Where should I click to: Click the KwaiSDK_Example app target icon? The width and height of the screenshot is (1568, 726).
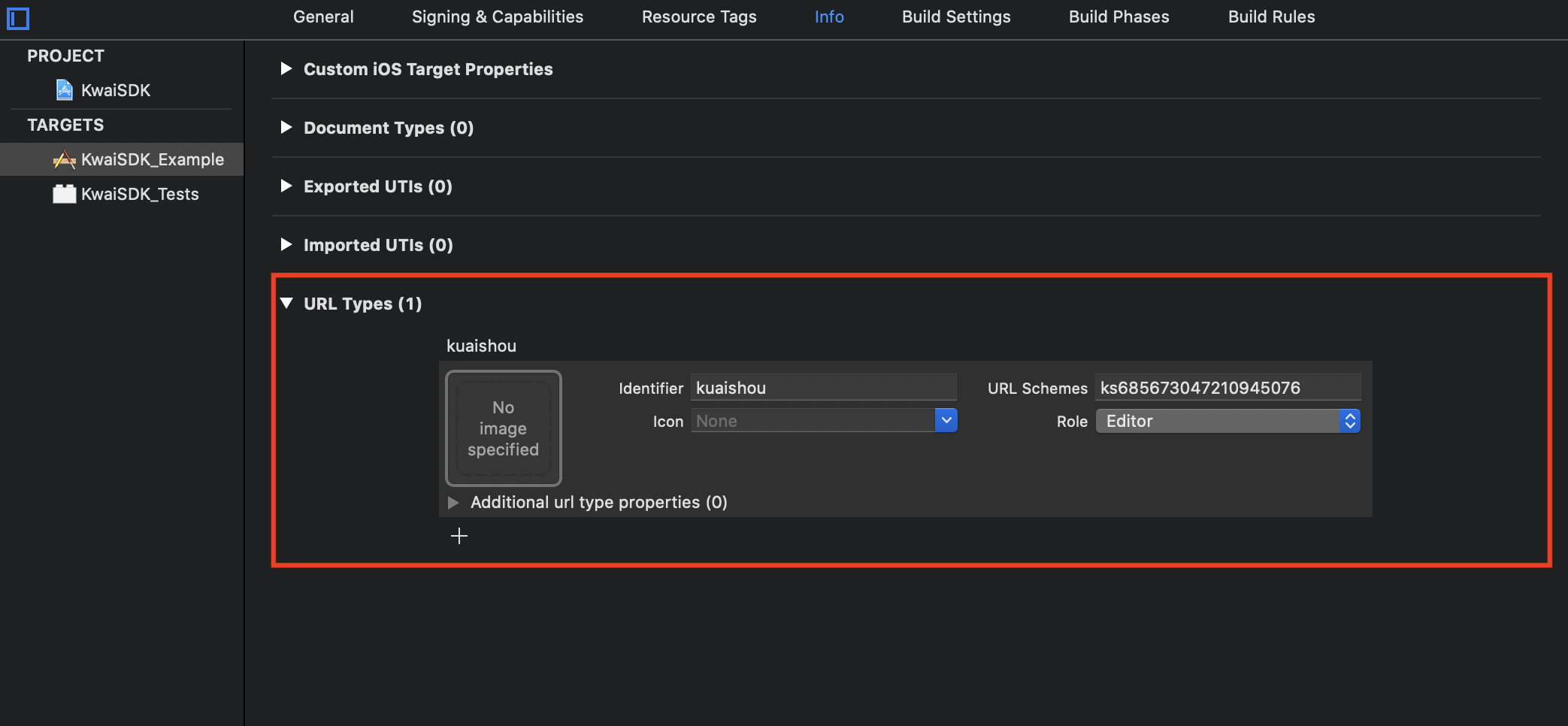[x=65, y=159]
